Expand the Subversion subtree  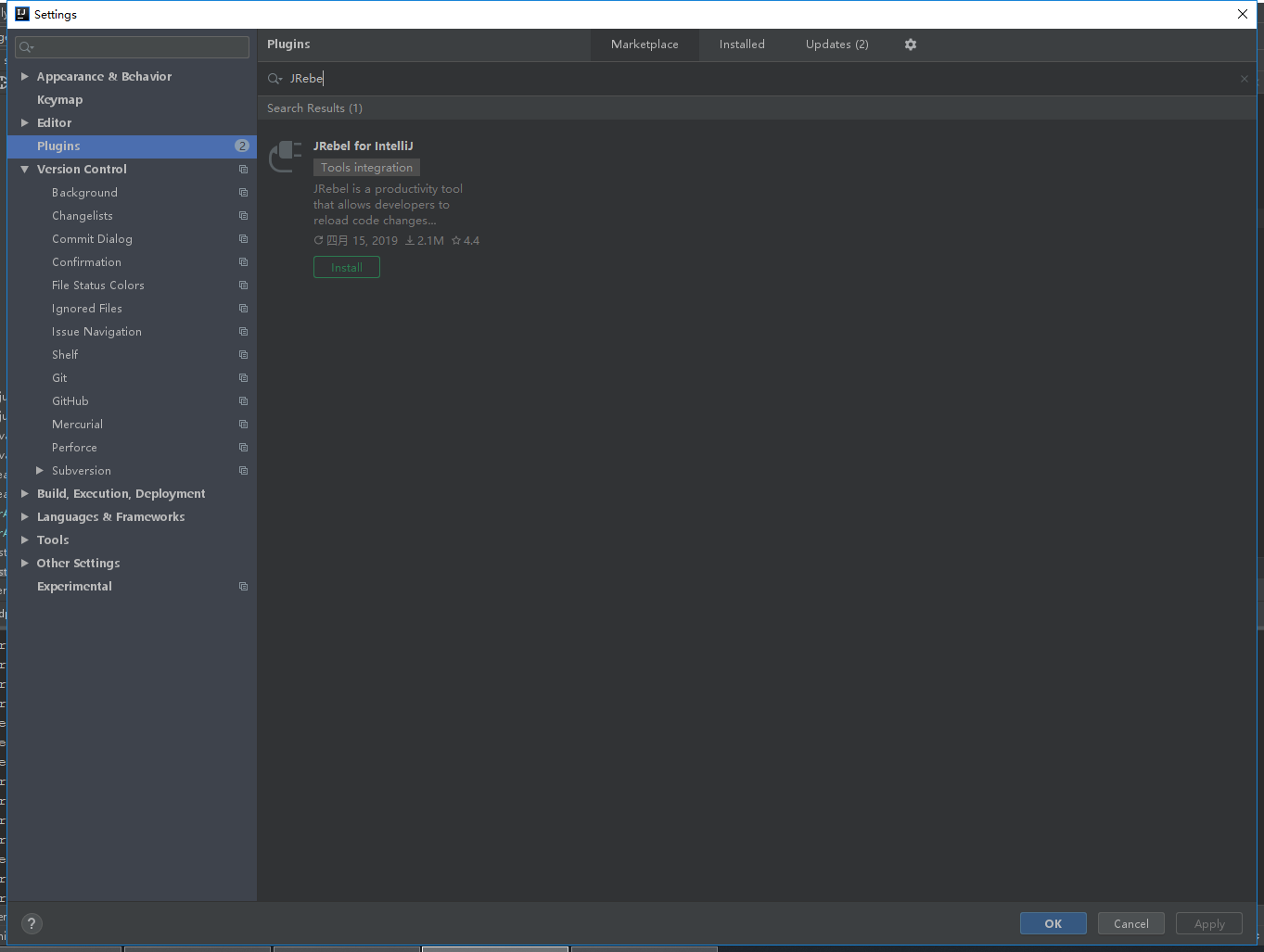click(x=40, y=471)
